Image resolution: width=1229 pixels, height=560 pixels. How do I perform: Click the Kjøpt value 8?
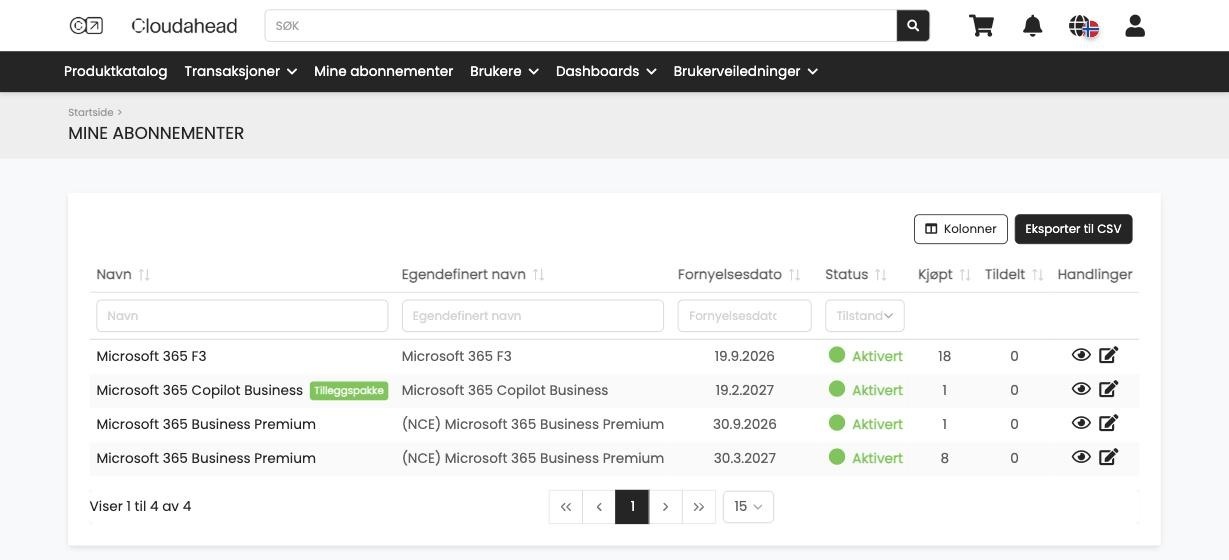coord(945,458)
